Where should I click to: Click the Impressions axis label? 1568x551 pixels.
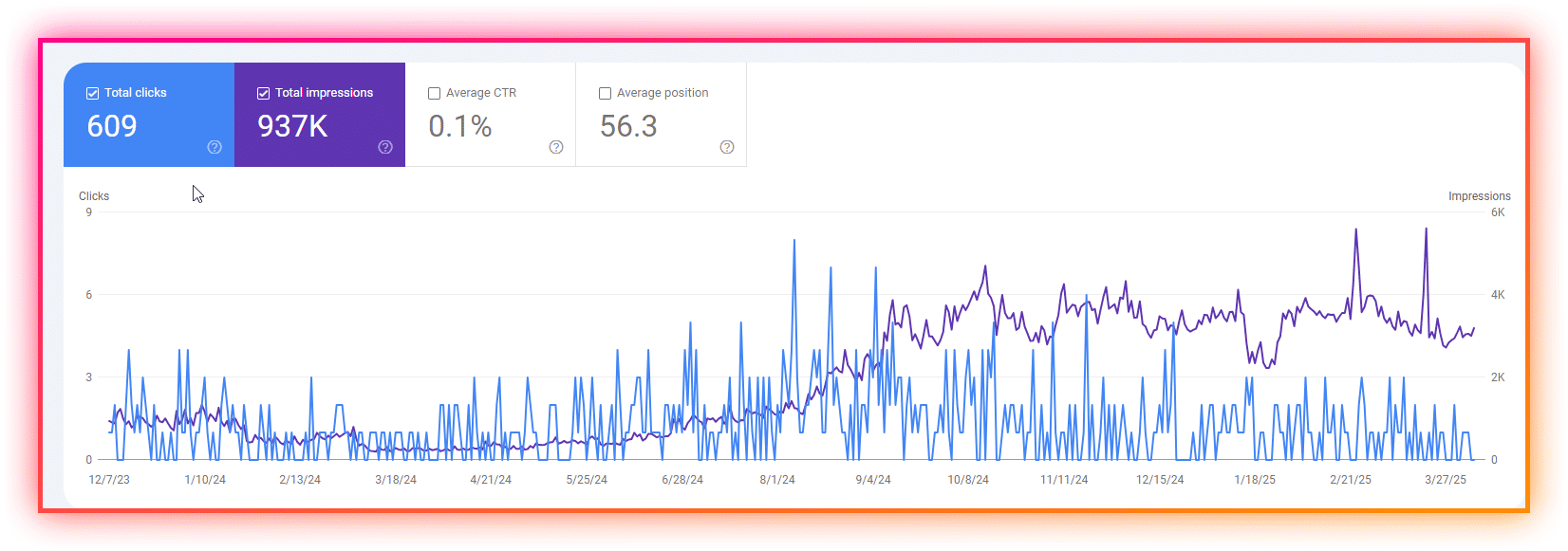point(1479,196)
